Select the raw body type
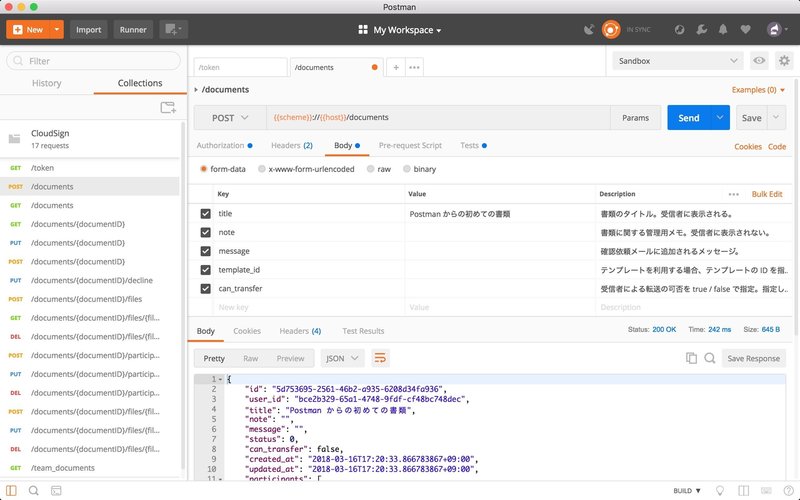This screenshot has width=800, height=500. (370, 169)
